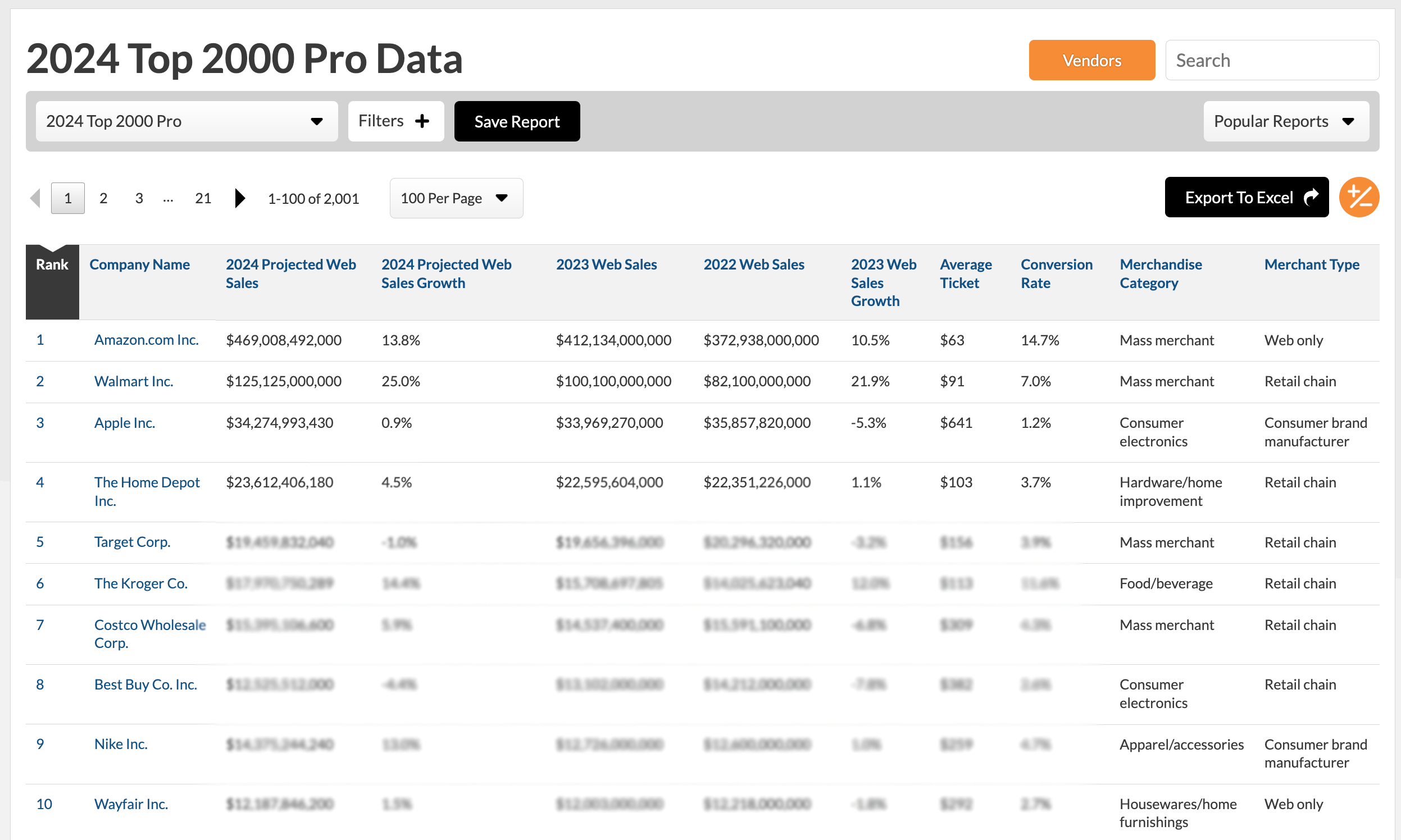Sort by Conversion Rate column
The height and width of the screenshot is (840, 1401).
point(1056,273)
